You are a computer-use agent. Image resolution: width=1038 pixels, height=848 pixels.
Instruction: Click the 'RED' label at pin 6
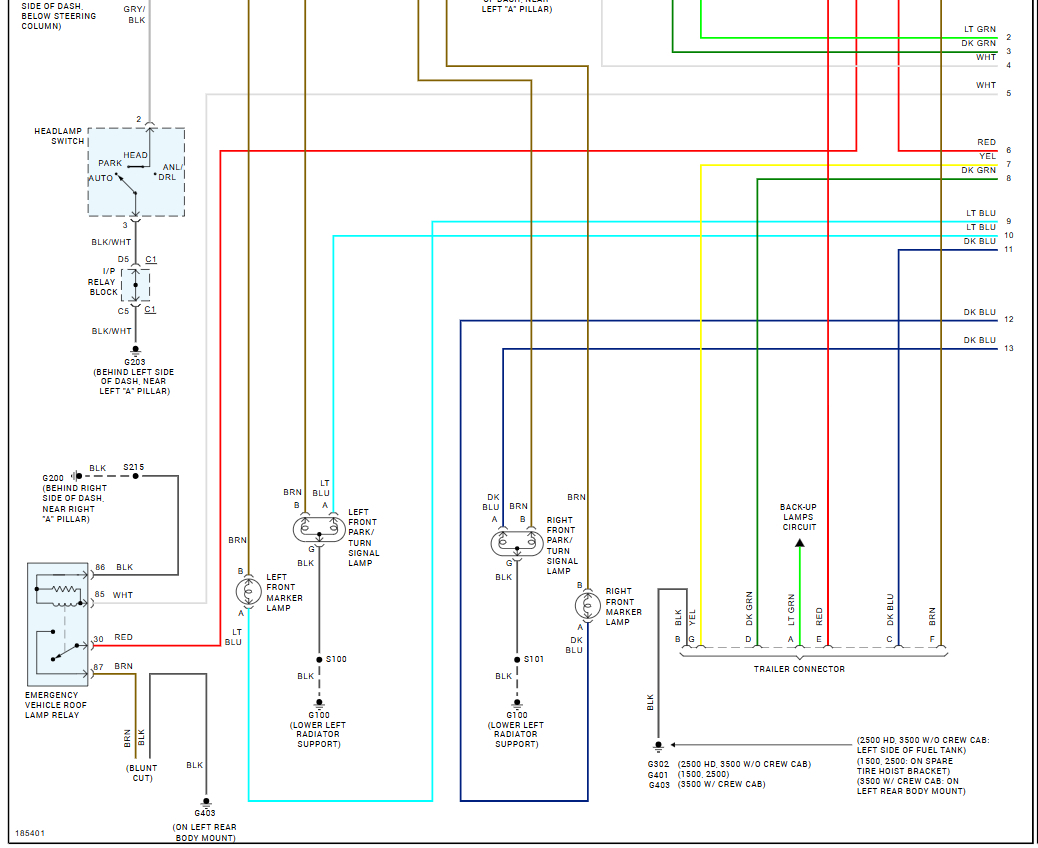click(x=986, y=142)
